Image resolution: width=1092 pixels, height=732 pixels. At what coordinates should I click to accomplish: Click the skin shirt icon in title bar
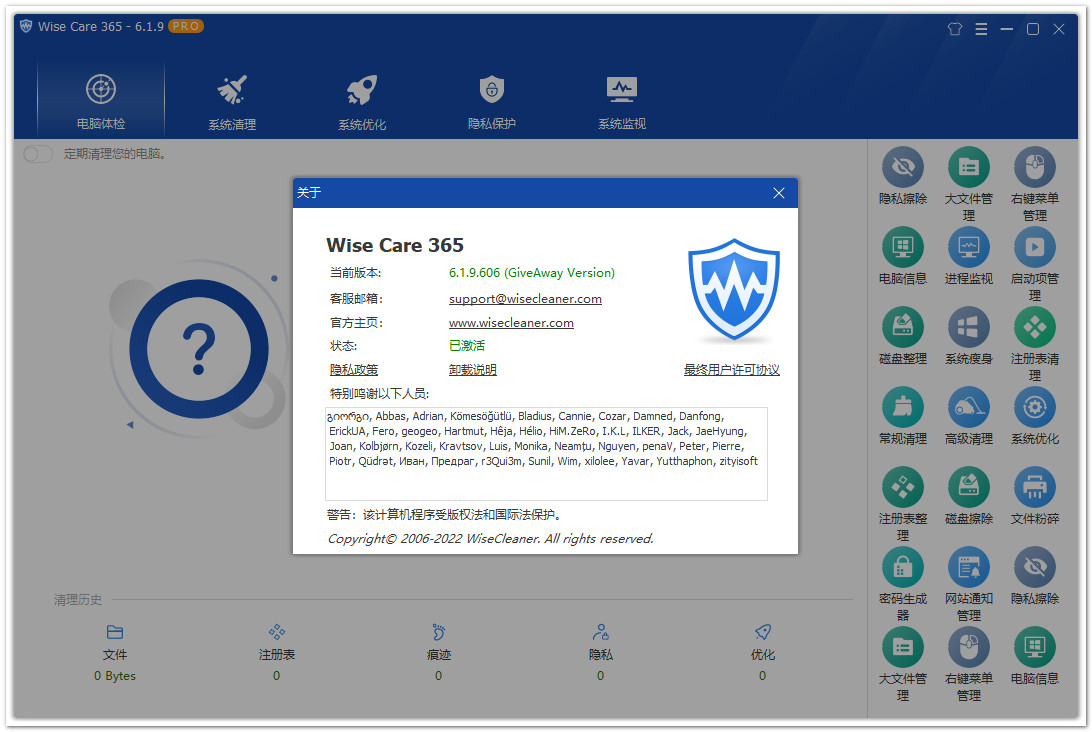pyautogui.click(x=955, y=29)
